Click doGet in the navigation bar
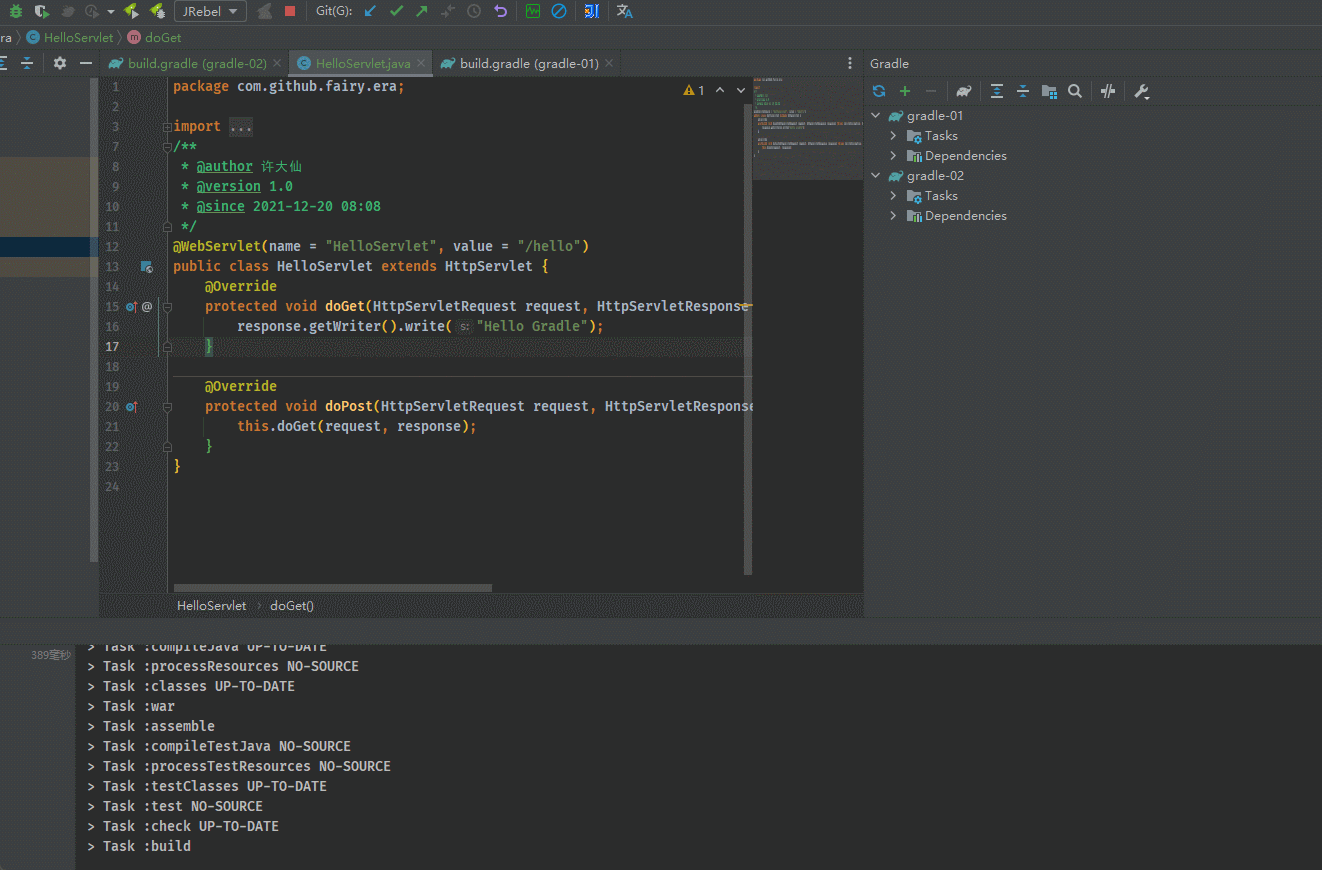The image size is (1322, 870). click(154, 37)
